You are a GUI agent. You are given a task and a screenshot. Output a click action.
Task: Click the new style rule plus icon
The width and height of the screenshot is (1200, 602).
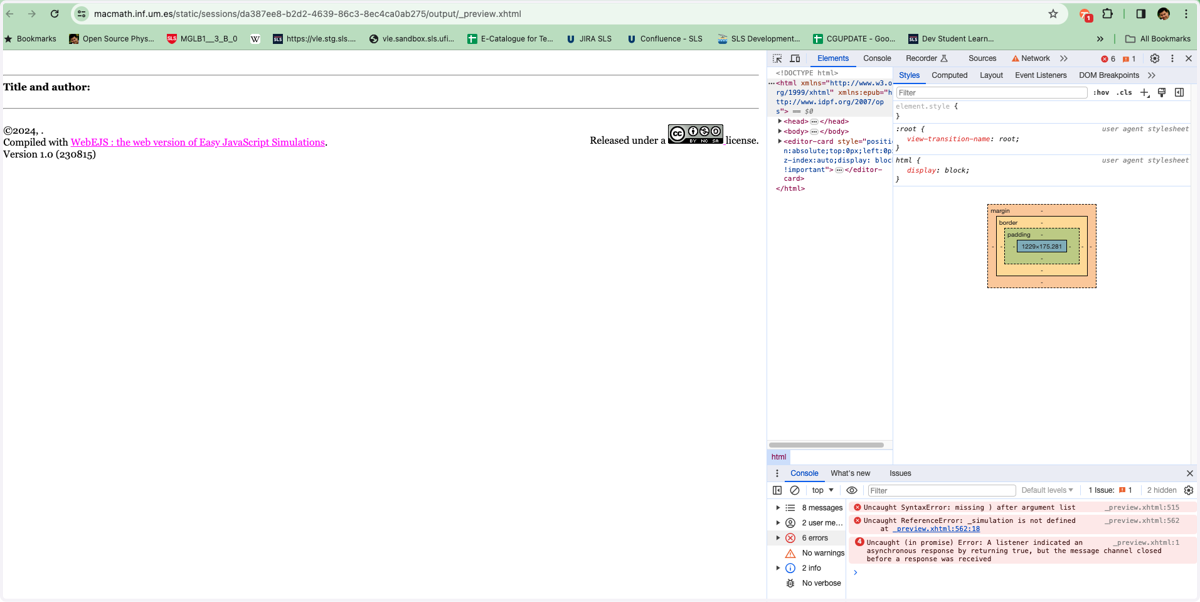[1144, 93]
